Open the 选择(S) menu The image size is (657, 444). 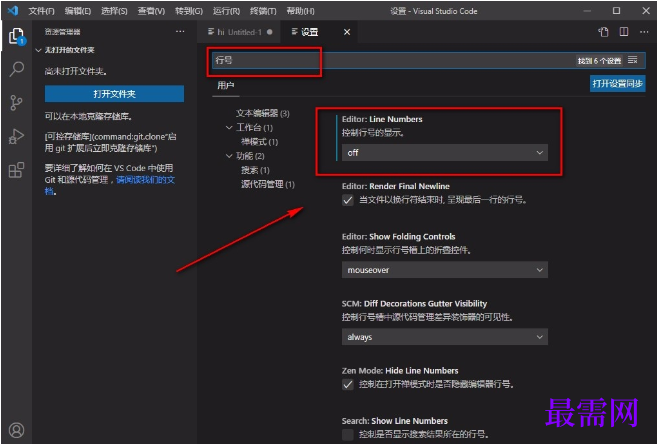pos(114,11)
